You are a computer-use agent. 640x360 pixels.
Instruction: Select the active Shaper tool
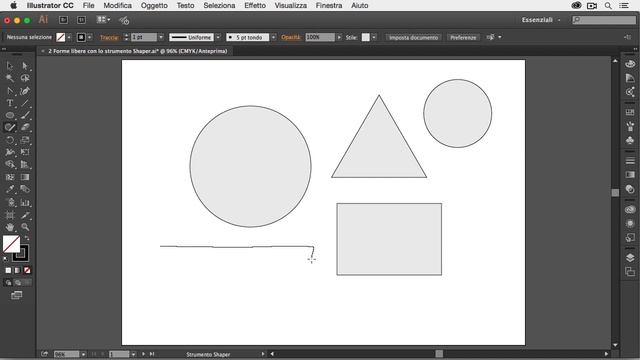[x=10, y=127]
